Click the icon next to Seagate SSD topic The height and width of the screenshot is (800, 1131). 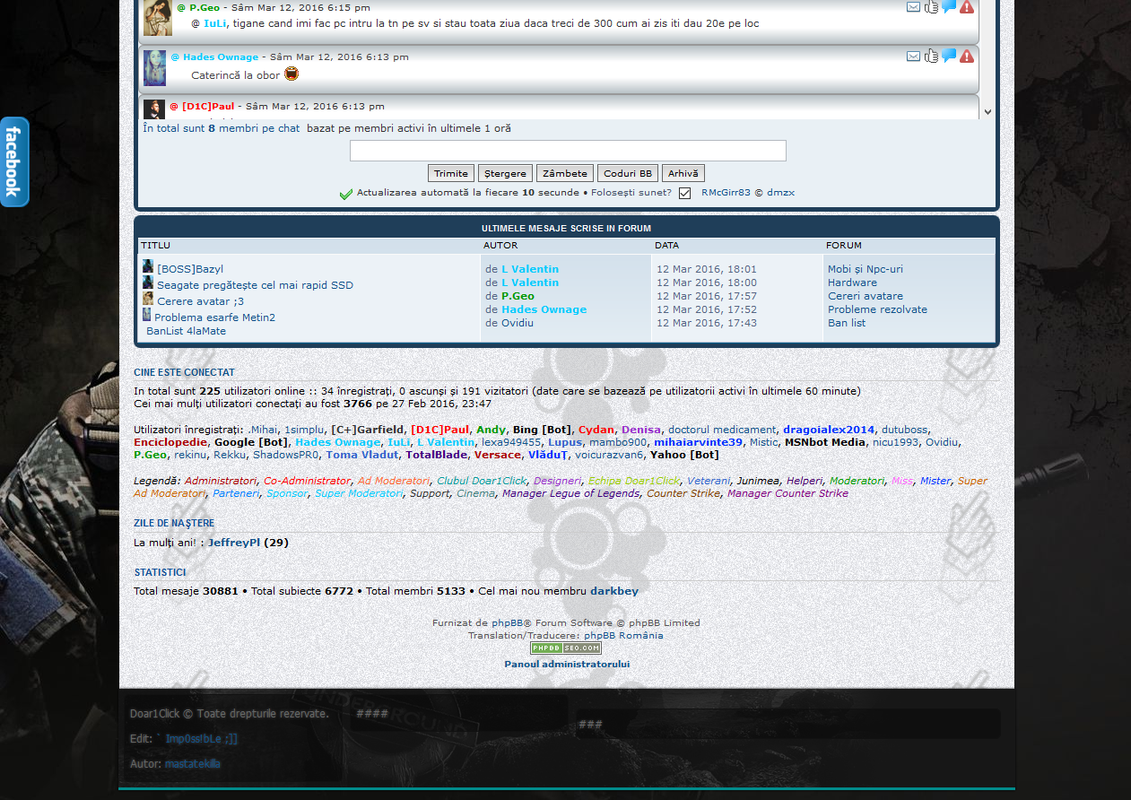(x=148, y=283)
